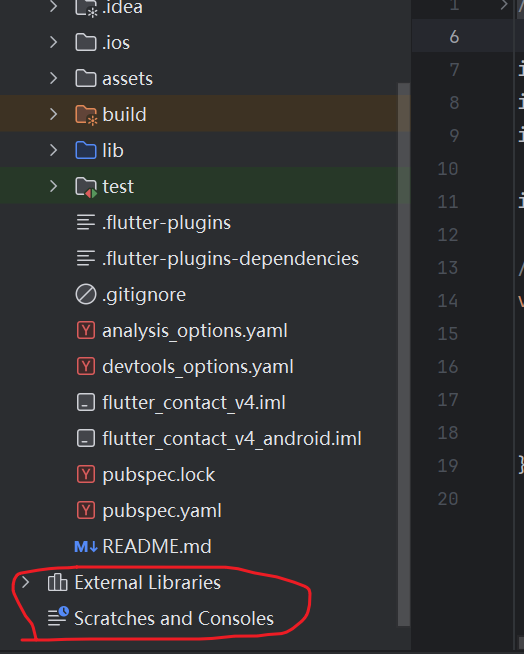The width and height of the screenshot is (524, 654).
Task: Click the test folder icon
Action: pos(86,186)
